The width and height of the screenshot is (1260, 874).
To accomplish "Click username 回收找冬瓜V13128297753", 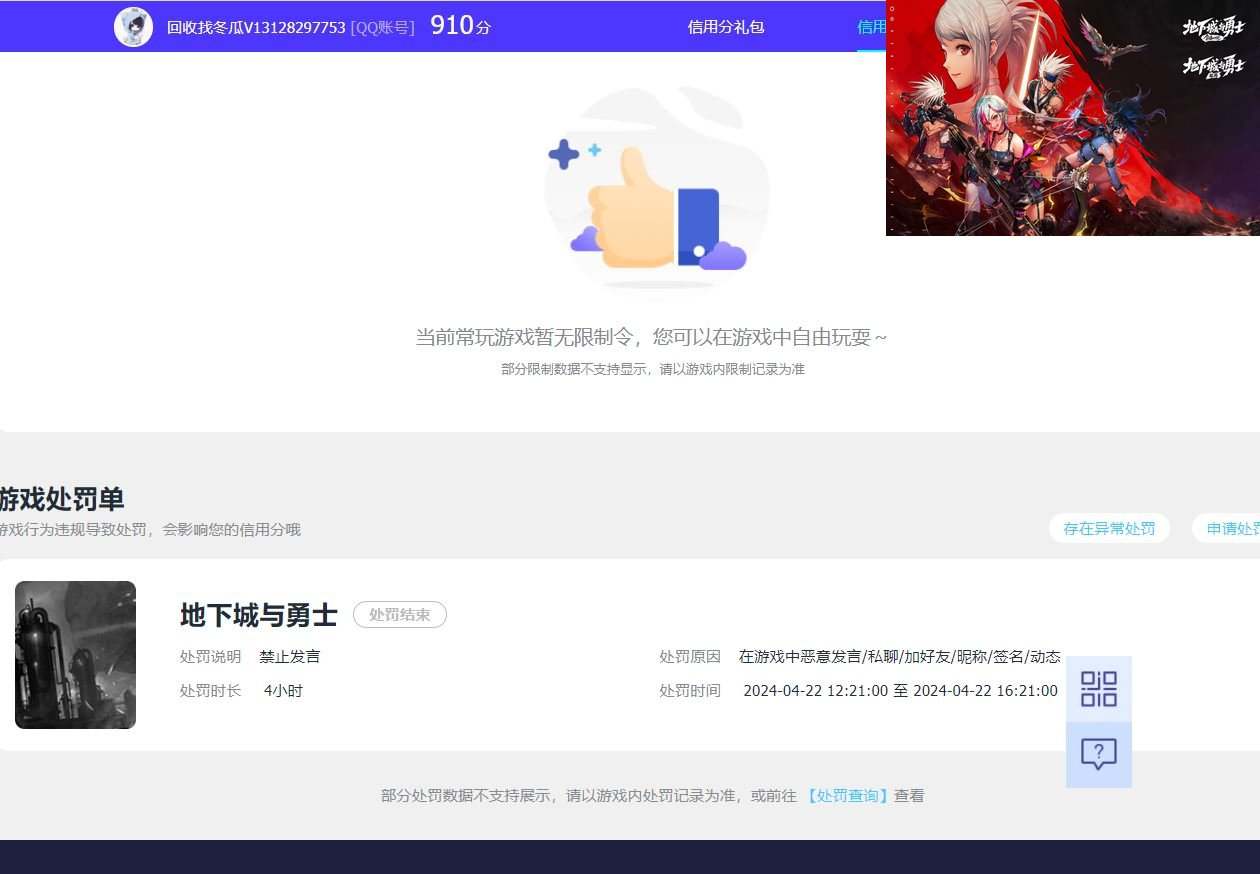I will tap(256, 27).
